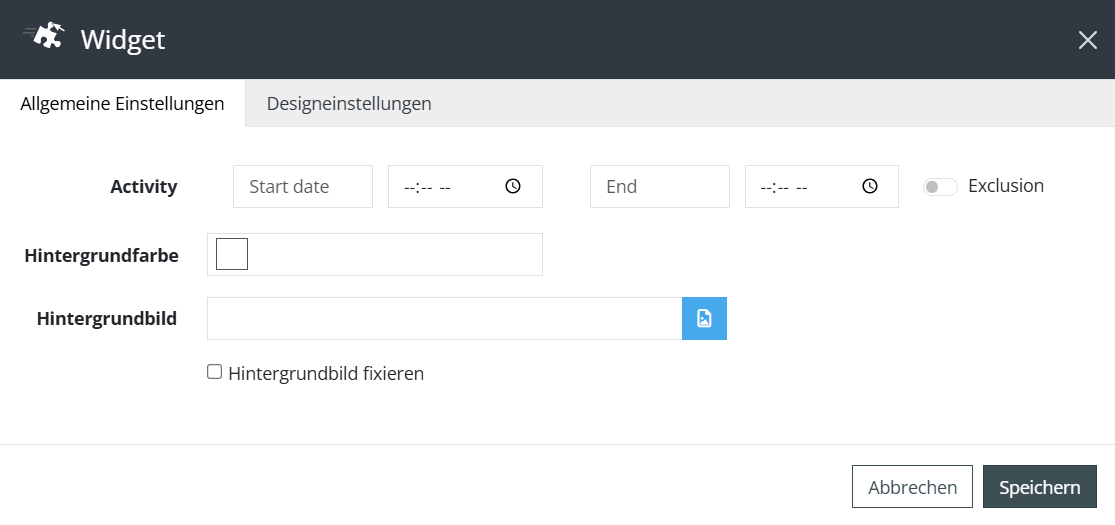Click the clock icon in end time field
Viewport: 1115px width, 525px height.
(870, 186)
